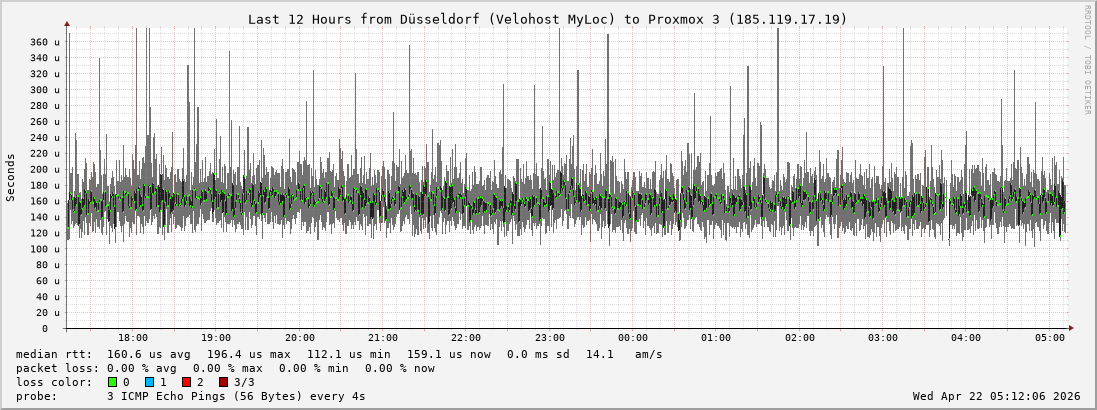Viewport: 1097px width, 410px height.
Task: Select the 05:00 time axis label
Action: pos(1050,338)
